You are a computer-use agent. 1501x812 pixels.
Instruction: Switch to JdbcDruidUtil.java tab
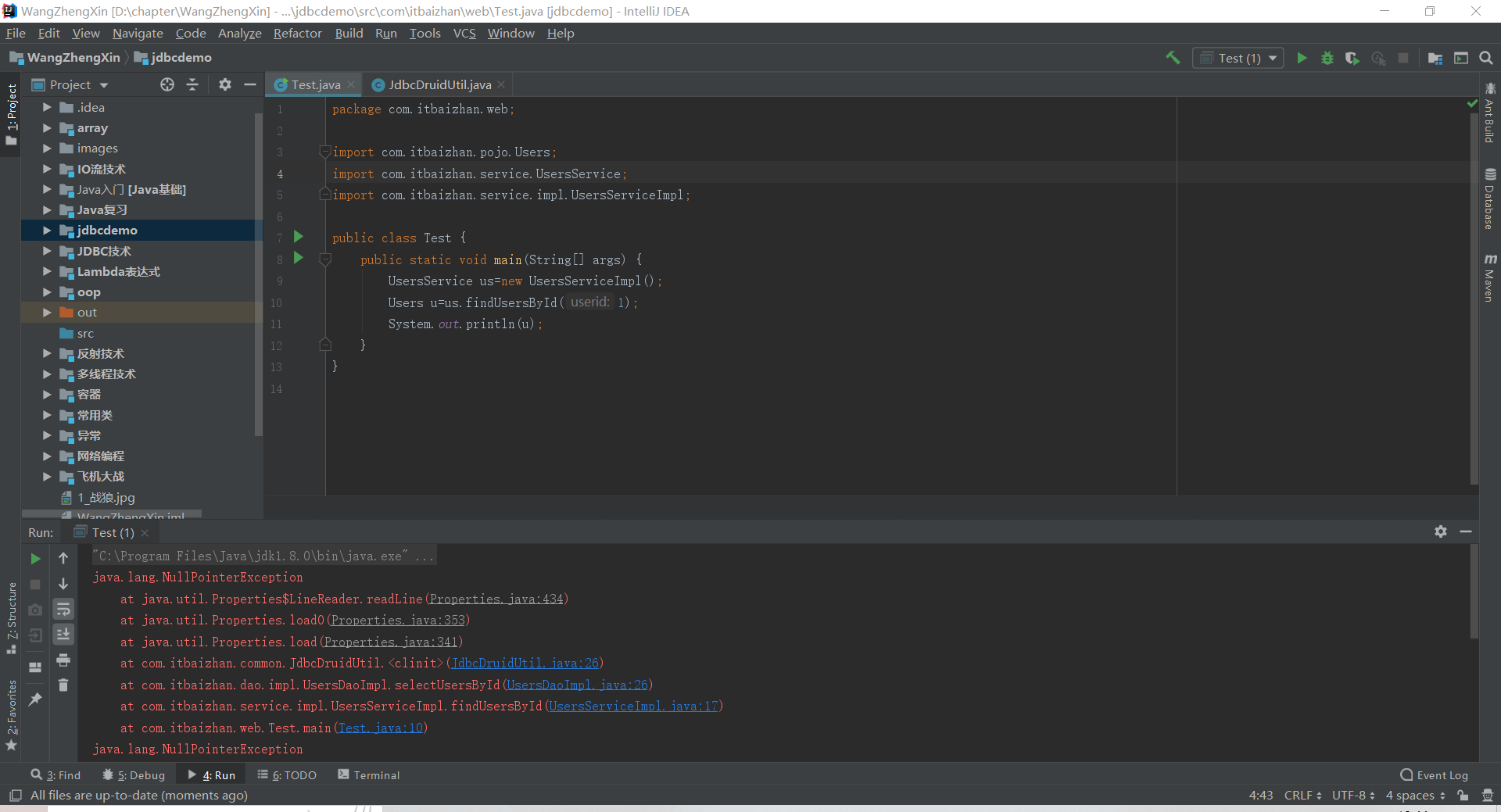click(x=439, y=84)
